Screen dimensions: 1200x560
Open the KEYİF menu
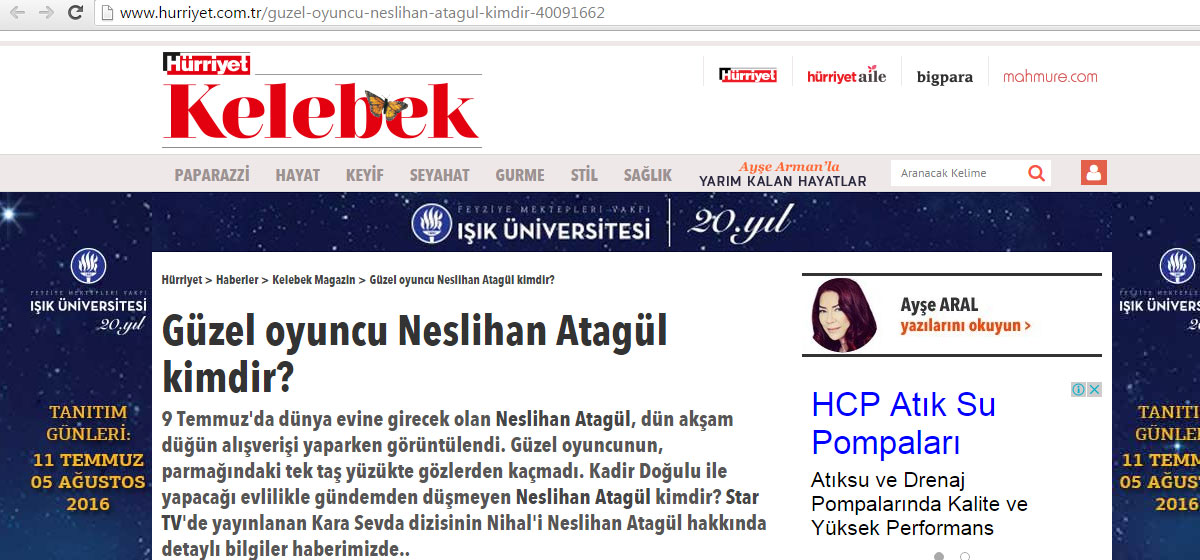point(365,175)
